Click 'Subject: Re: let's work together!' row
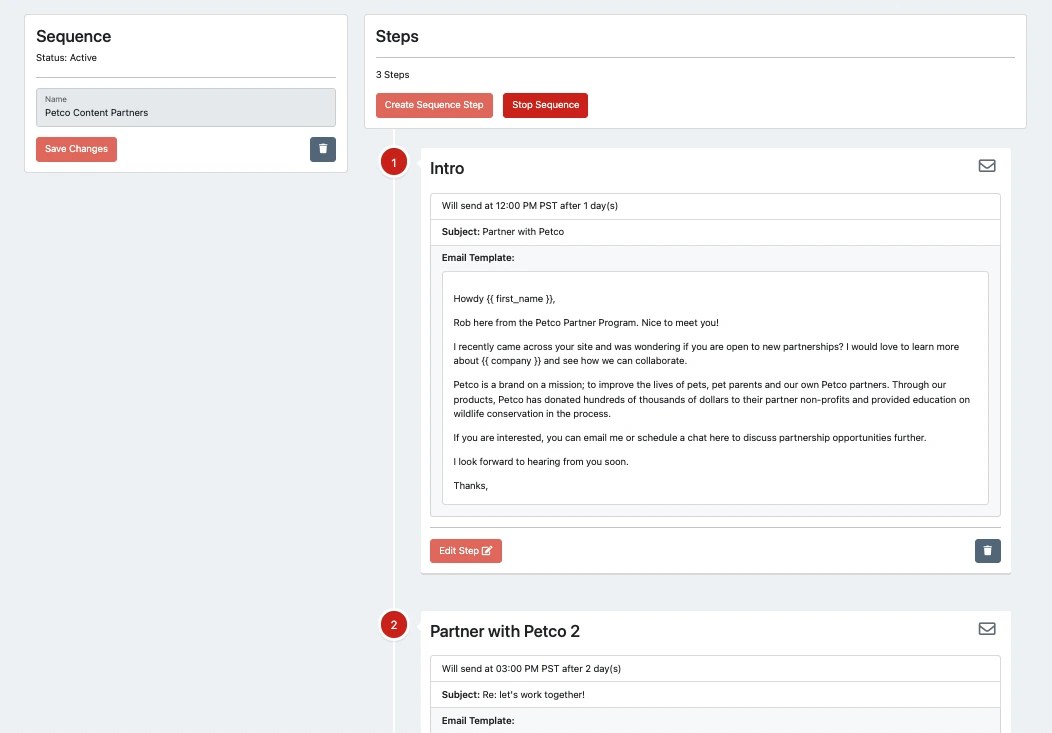Viewport: 1052px width, 733px height. [715, 695]
